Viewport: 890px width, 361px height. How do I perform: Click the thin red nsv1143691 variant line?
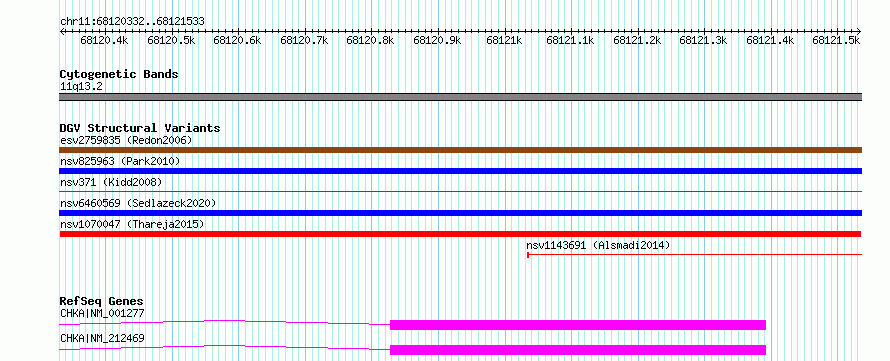tap(695, 255)
